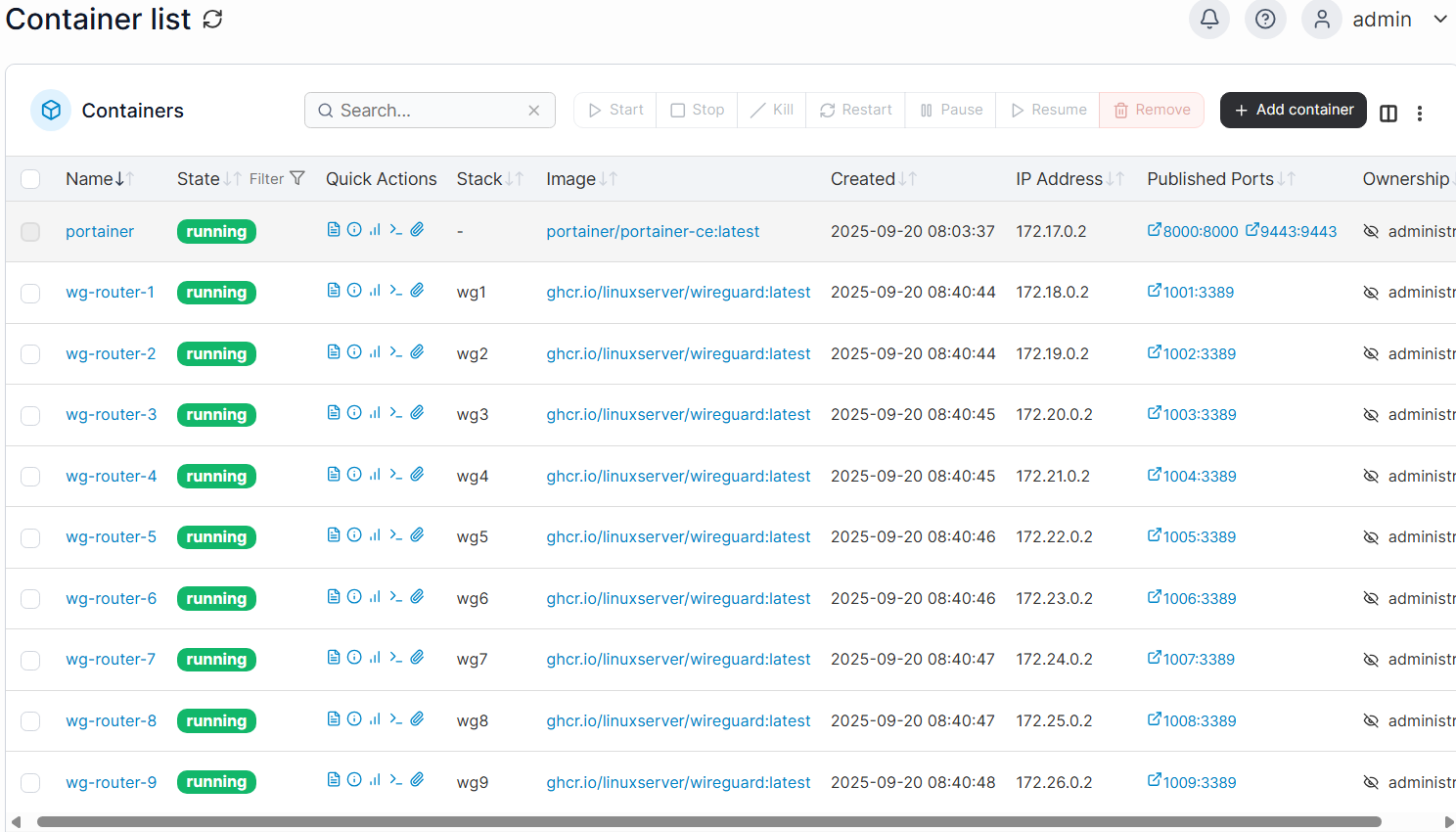The image size is (1456, 832).
Task: Select the wg-router-4 row checkbox
Action: (30, 477)
